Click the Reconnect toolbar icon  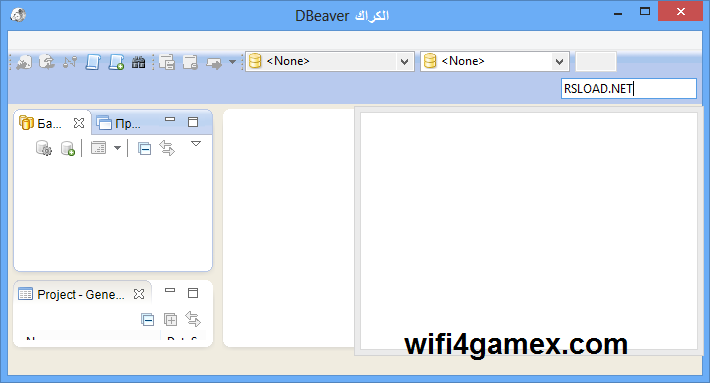[46, 62]
